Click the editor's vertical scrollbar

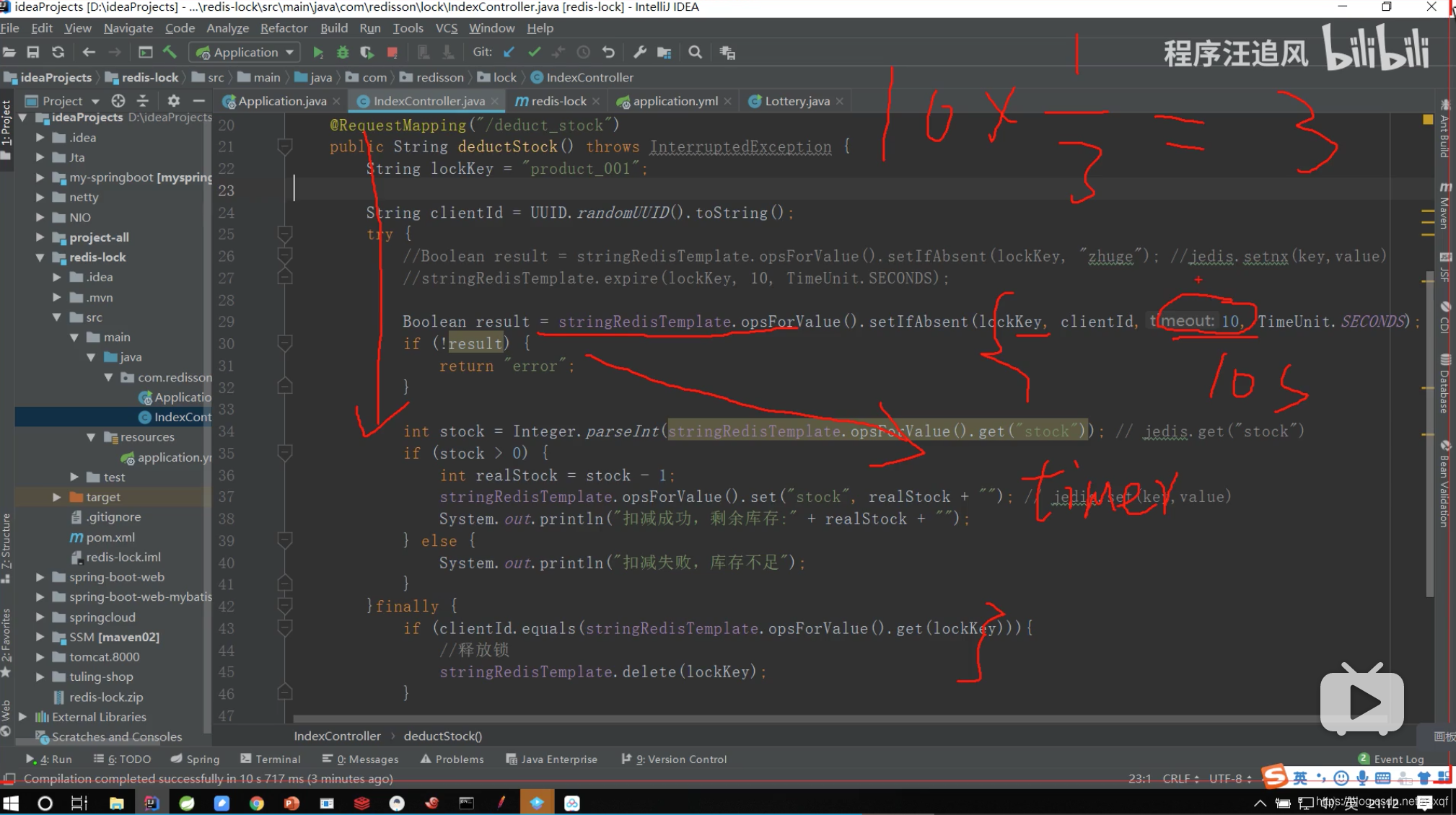[x=1429, y=433]
